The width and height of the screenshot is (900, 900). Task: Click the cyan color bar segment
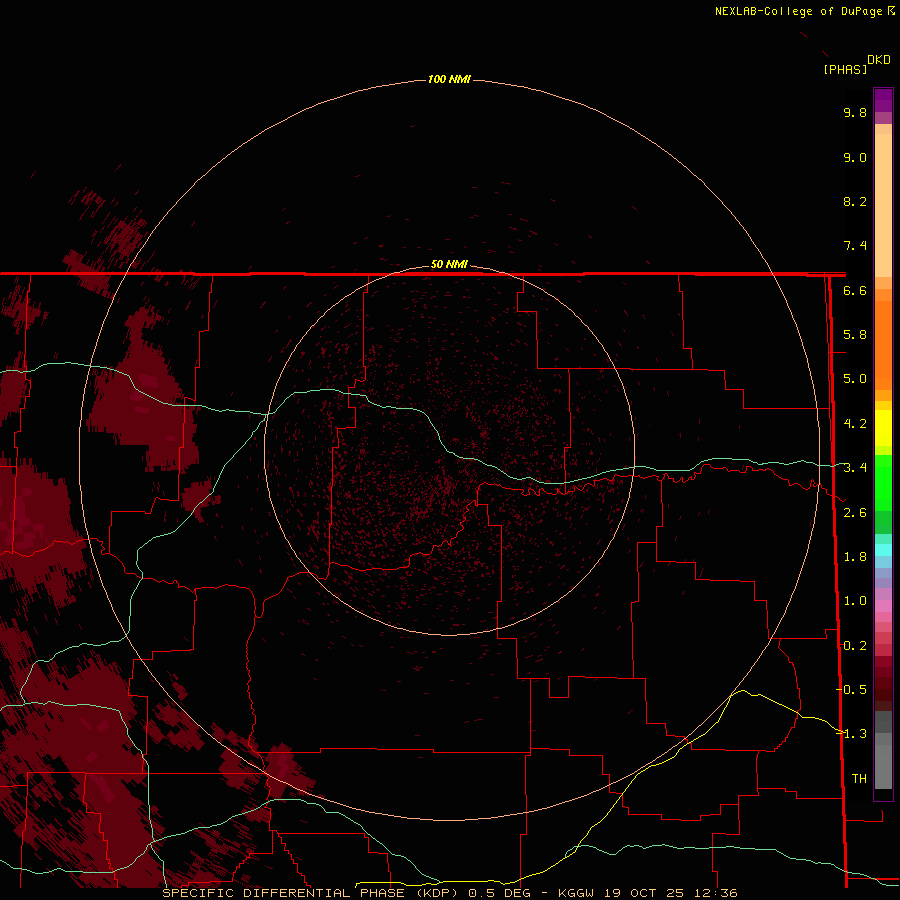(883, 549)
